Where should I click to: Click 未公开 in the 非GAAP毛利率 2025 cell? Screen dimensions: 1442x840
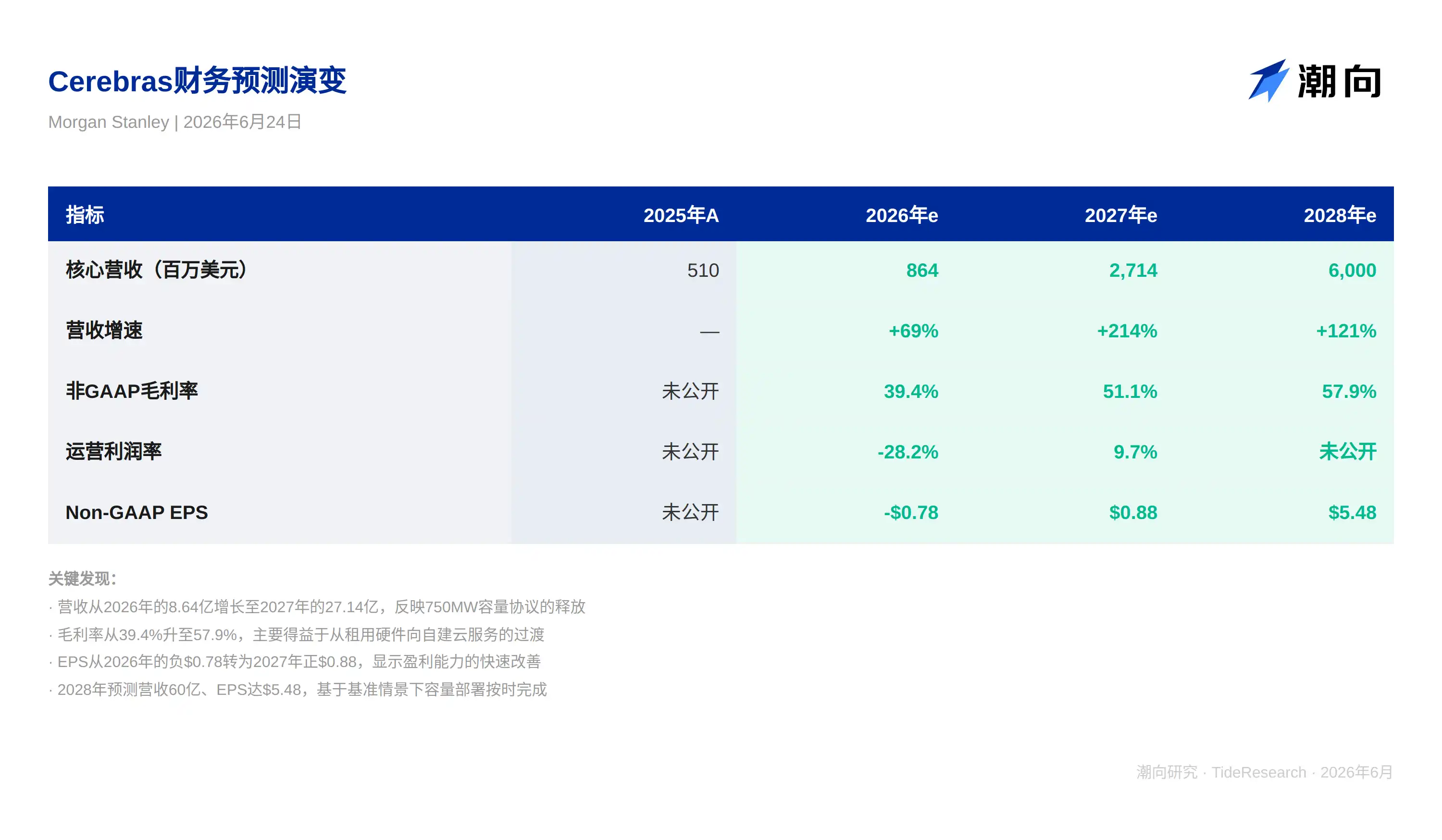690,391
